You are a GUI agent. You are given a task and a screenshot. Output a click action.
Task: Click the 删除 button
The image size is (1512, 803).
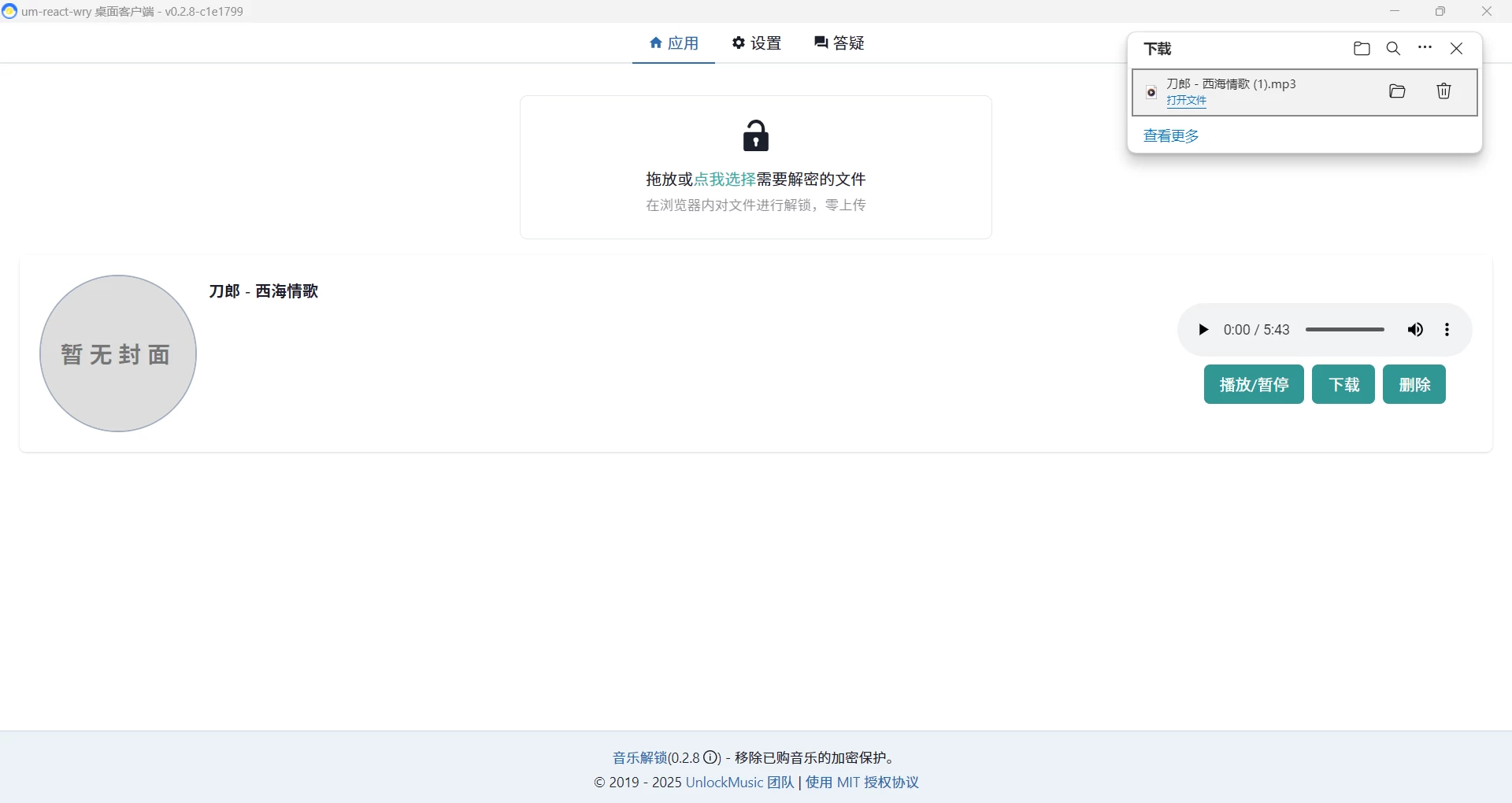click(1414, 384)
